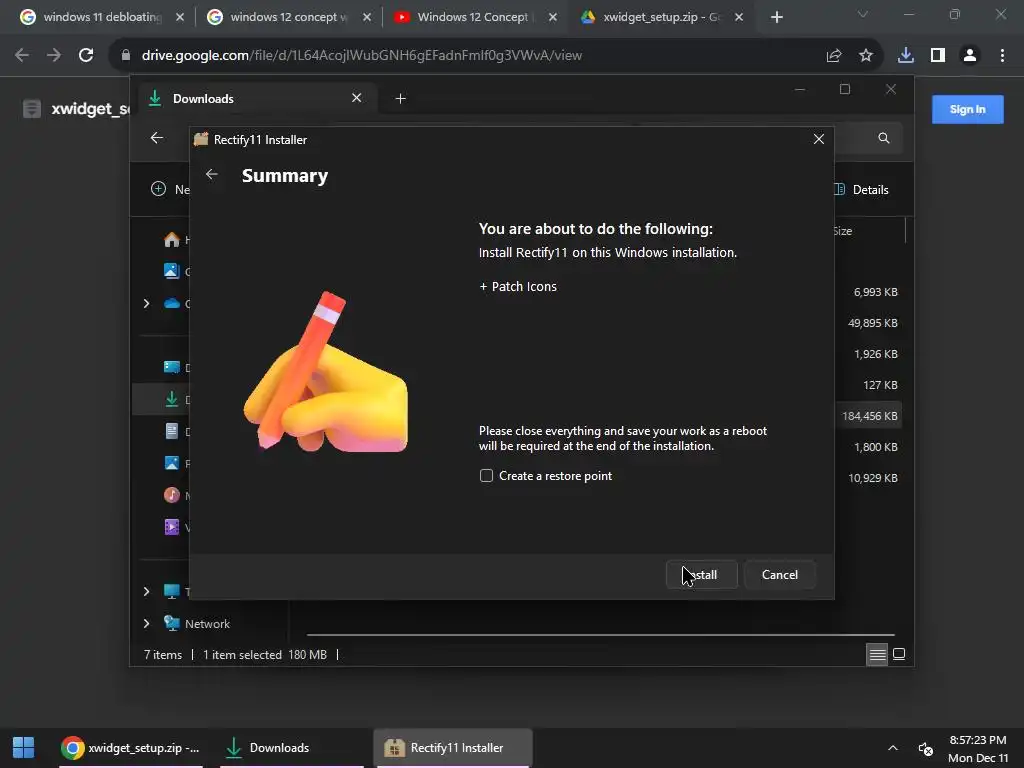Select Network in Explorer sidebar
Screen dimensions: 1024x768
point(196,624)
